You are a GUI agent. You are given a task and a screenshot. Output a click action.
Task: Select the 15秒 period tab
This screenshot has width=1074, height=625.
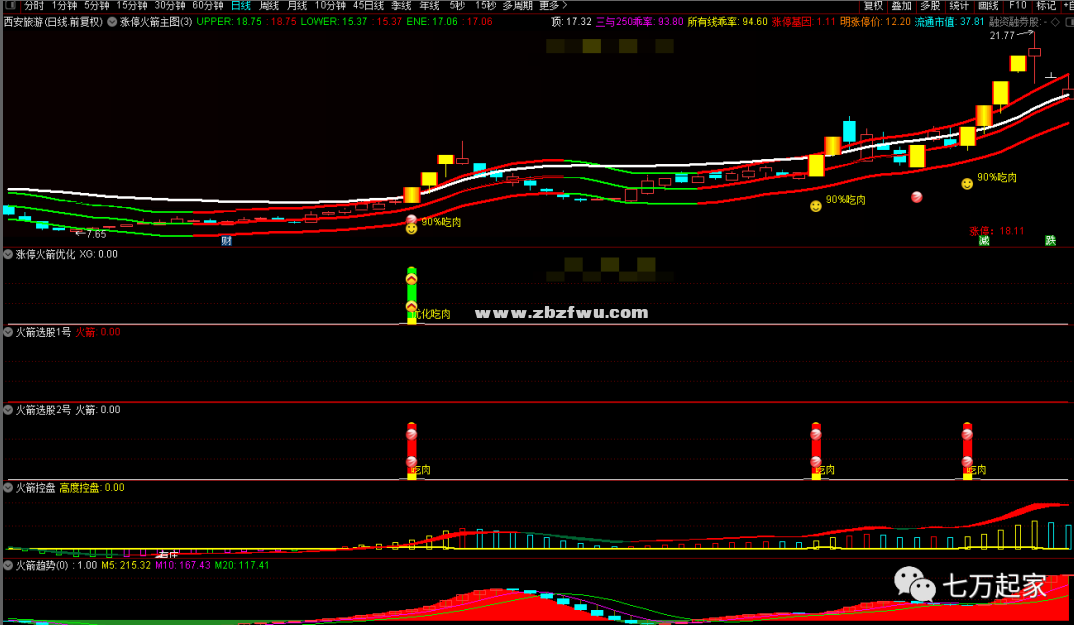[486, 5]
